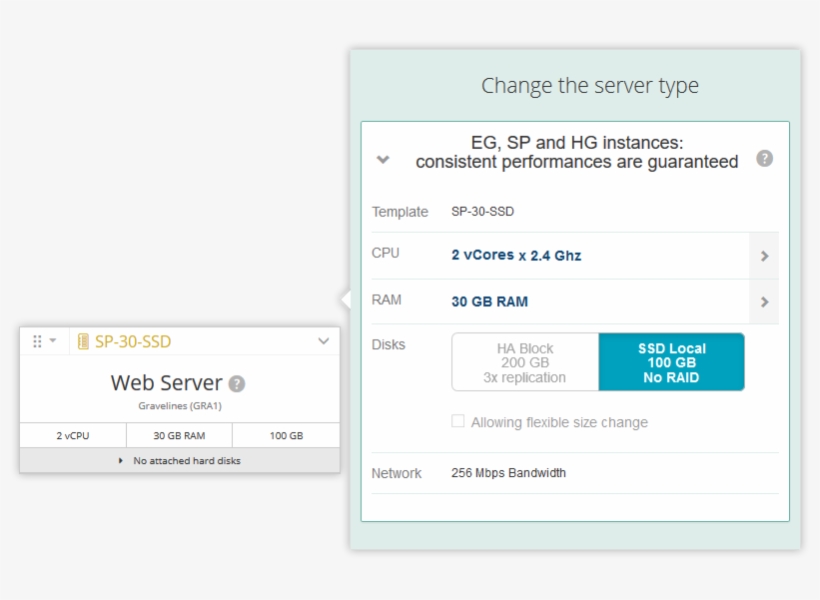Expand No attached hard disks row

tap(180, 461)
